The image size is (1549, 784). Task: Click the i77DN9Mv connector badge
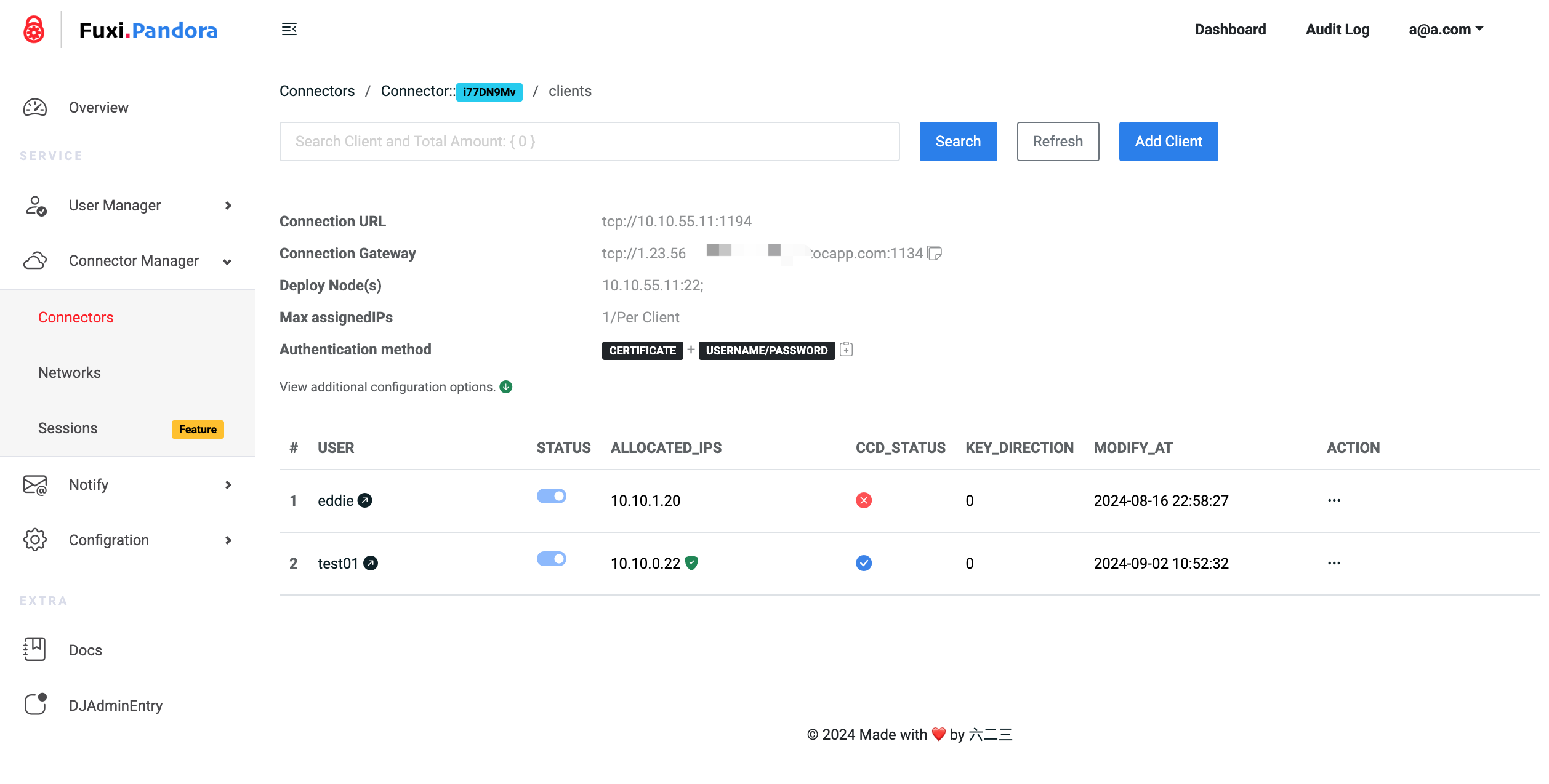point(489,92)
